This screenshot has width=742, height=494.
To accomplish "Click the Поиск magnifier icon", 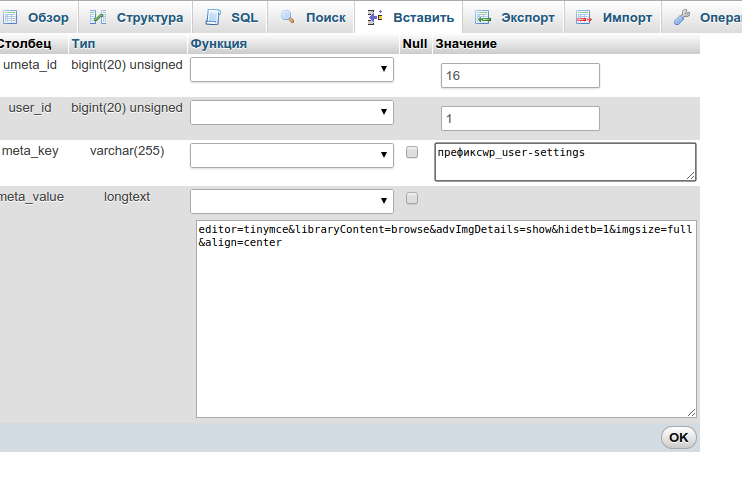I will pos(288,17).
